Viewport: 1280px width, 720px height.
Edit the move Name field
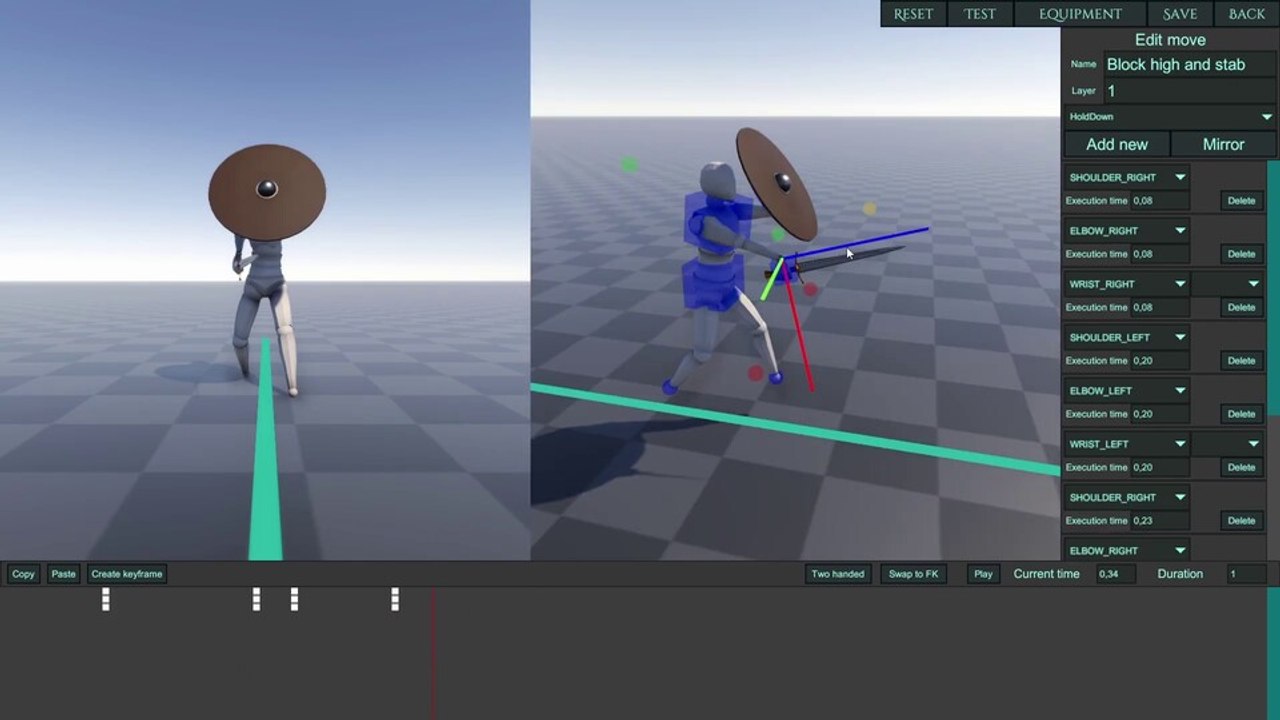(x=1190, y=64)
